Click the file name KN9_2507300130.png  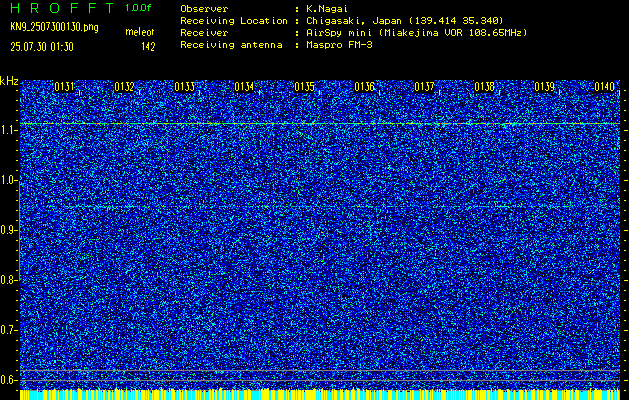54,27
